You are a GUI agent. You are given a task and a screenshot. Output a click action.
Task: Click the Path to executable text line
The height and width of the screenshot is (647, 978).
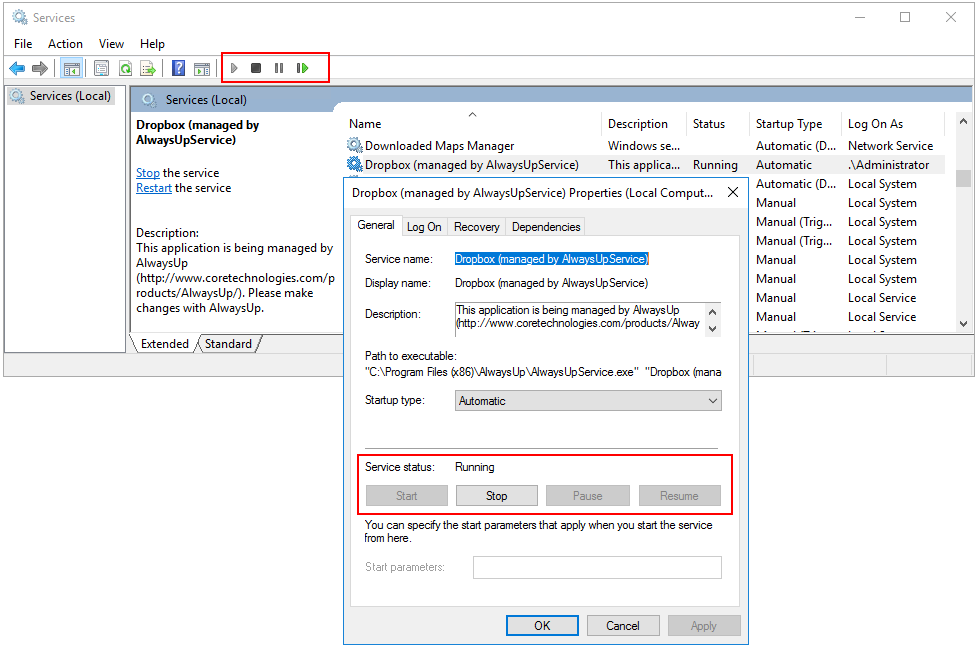click(x=543, y=372)
